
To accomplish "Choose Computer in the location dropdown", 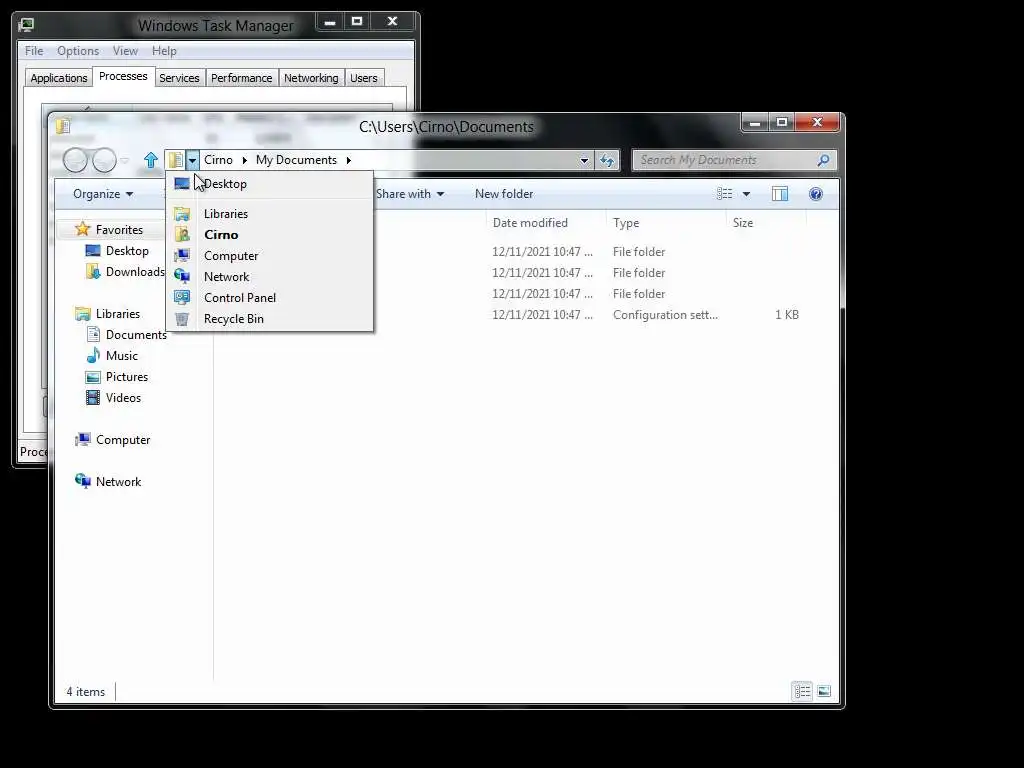I will [x=231, y=256].
